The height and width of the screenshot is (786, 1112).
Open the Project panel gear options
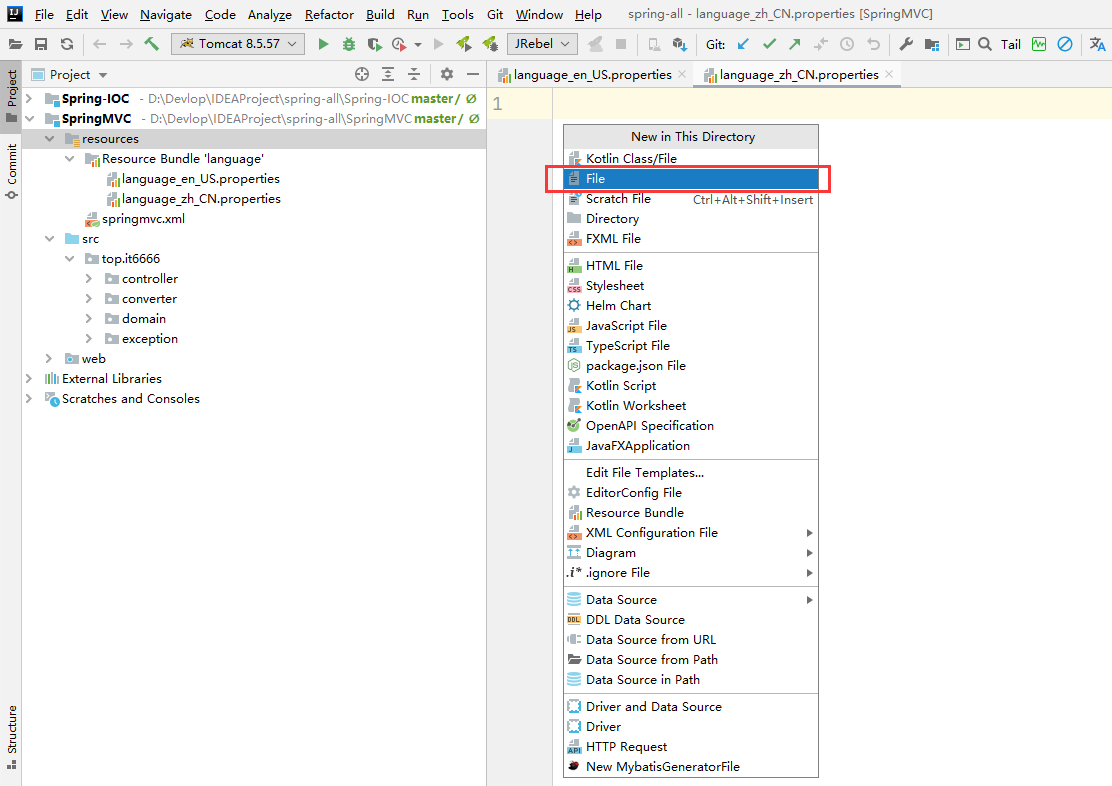coord(447,74)
